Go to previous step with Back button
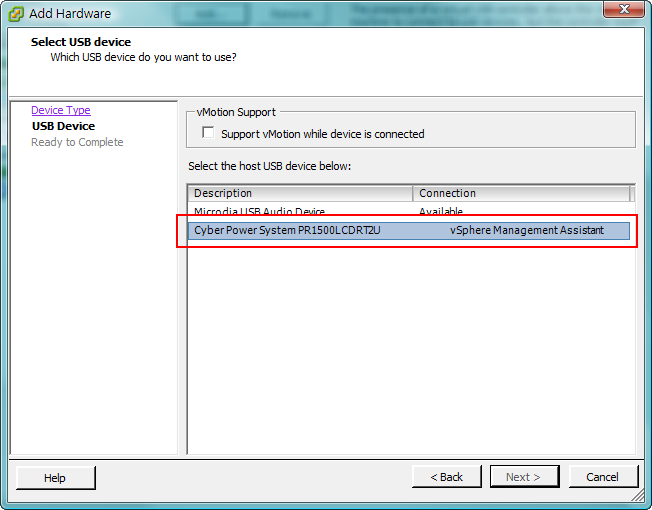The height and width of the screenshot is (510, 652). tap(447, 477)
